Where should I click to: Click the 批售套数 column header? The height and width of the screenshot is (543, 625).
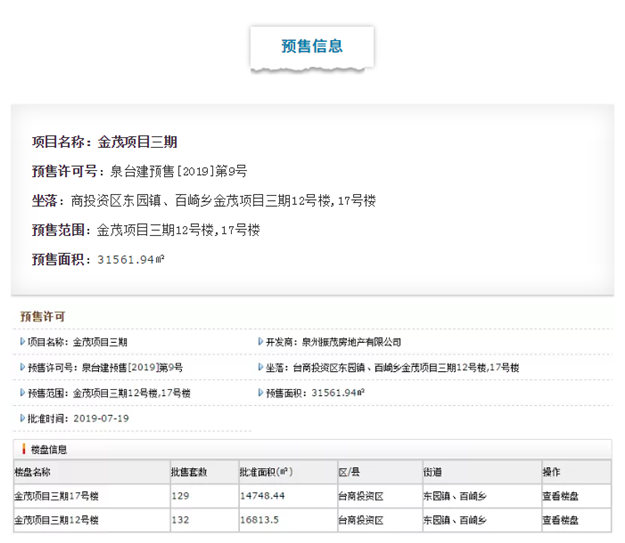click(205, 472)
